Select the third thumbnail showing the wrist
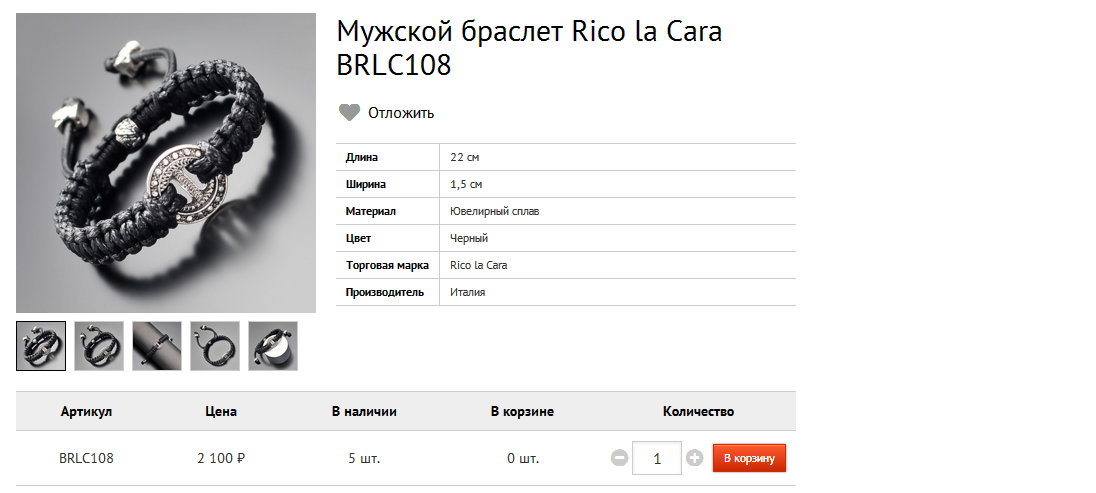 click(157, 346)
